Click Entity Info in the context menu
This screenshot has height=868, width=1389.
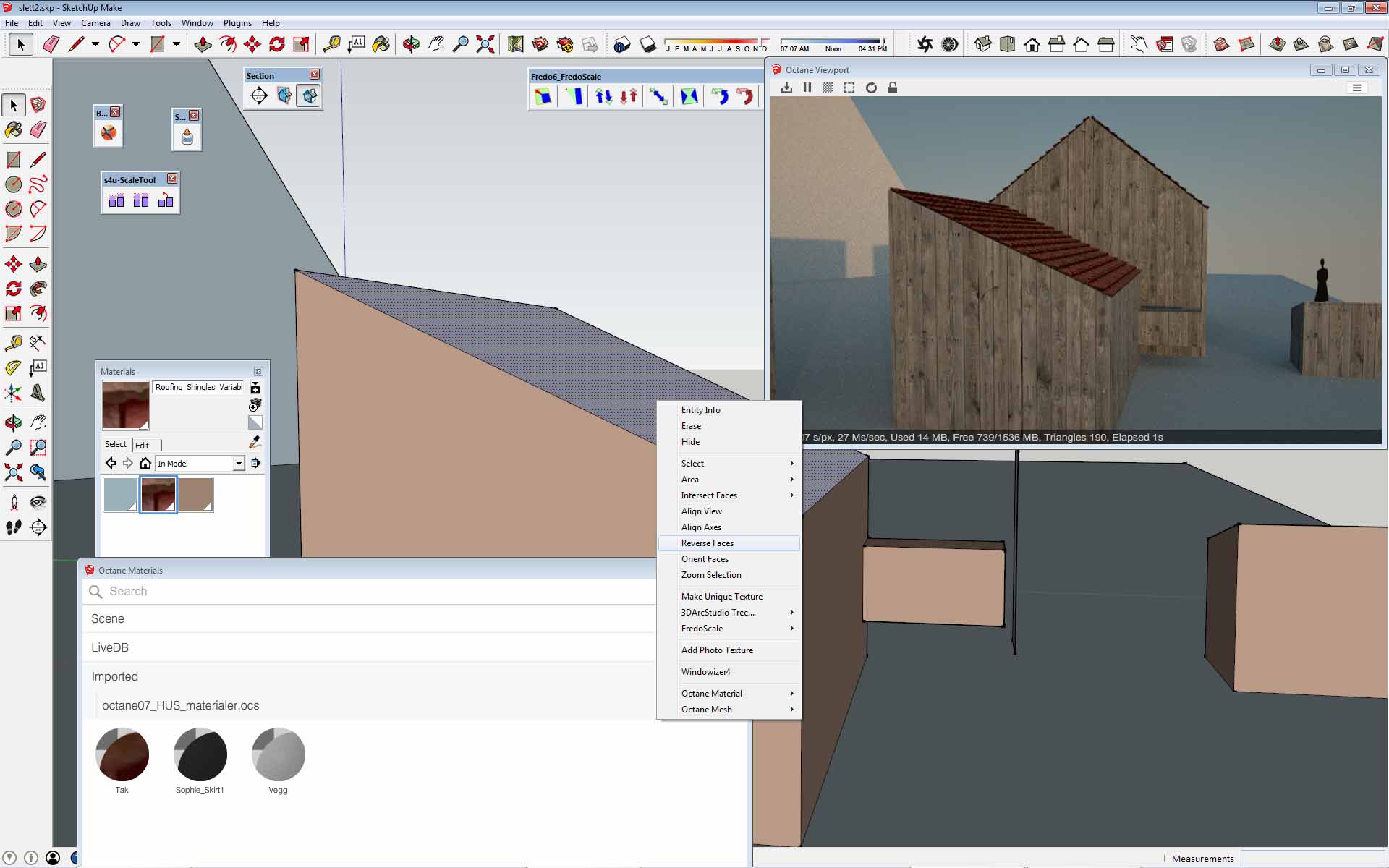(x=700, y=410)
